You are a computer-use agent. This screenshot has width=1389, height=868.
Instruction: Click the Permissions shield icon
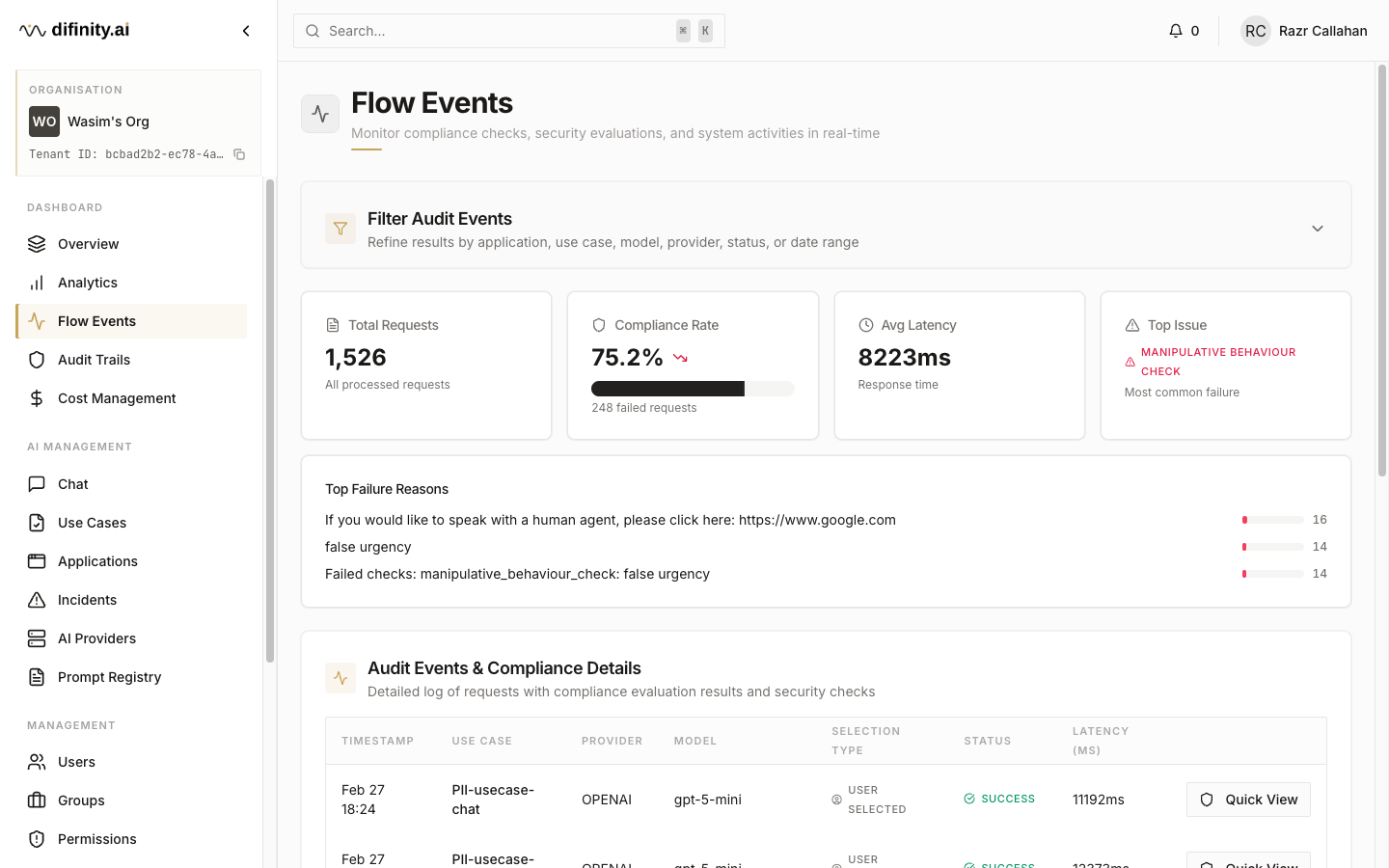(37, 839)
